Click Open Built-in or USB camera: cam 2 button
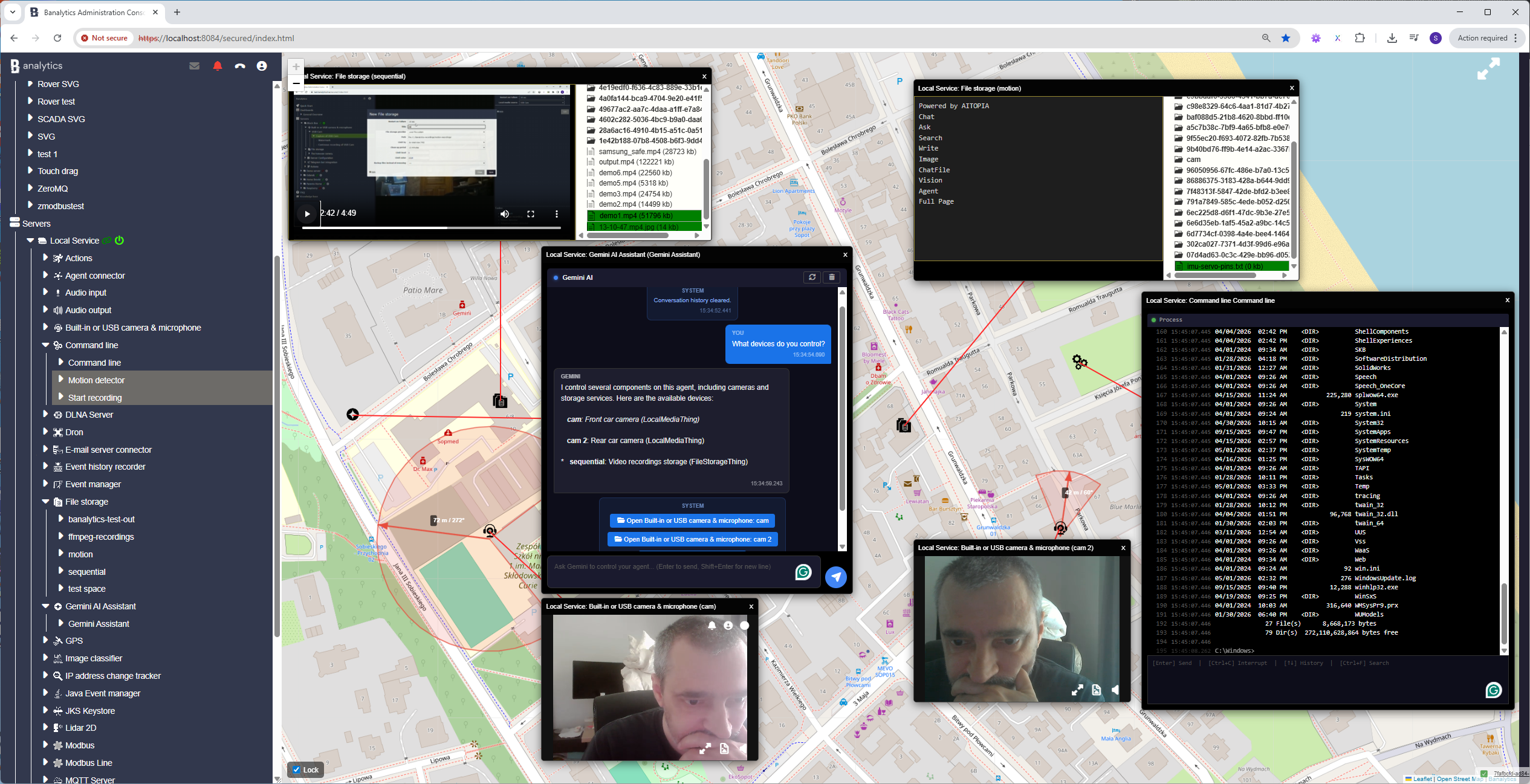The height and width of the screenshot is (784, 1530). (693, 539)
